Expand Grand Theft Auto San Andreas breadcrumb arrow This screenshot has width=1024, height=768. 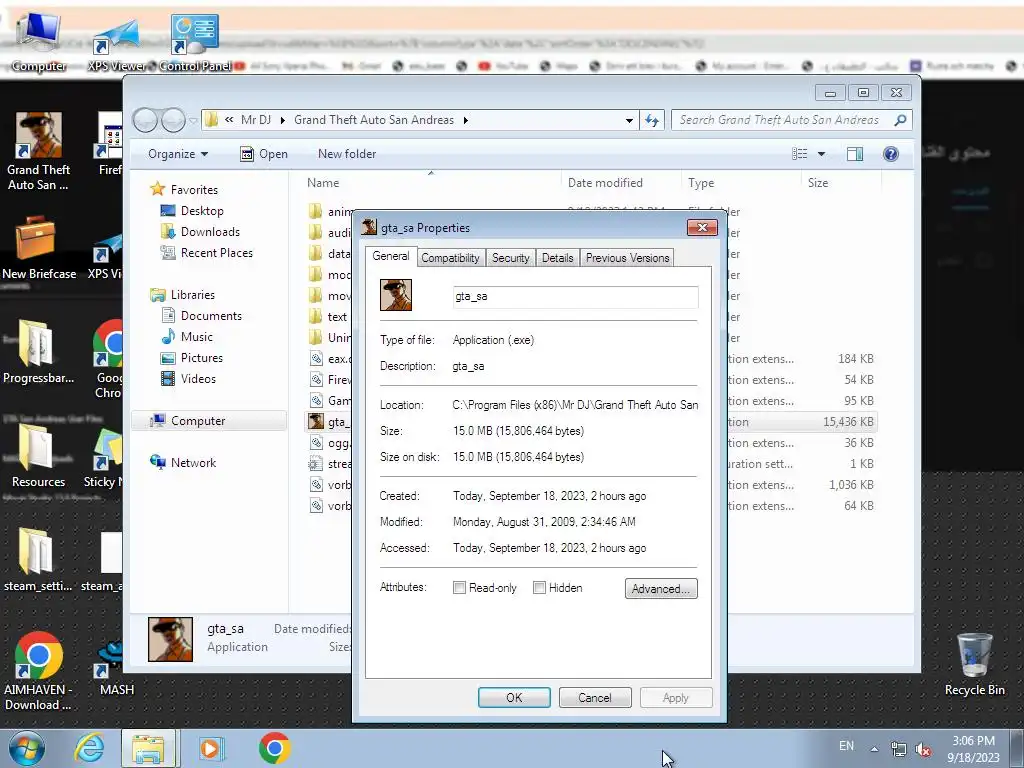(x=466, y=120)
